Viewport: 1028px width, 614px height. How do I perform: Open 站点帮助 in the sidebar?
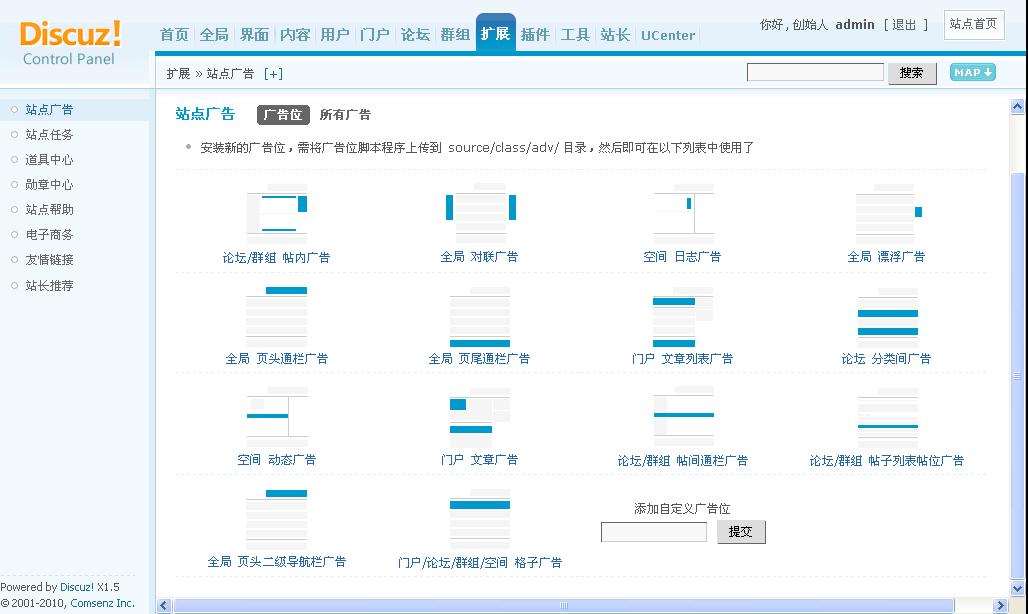point(49,209)
